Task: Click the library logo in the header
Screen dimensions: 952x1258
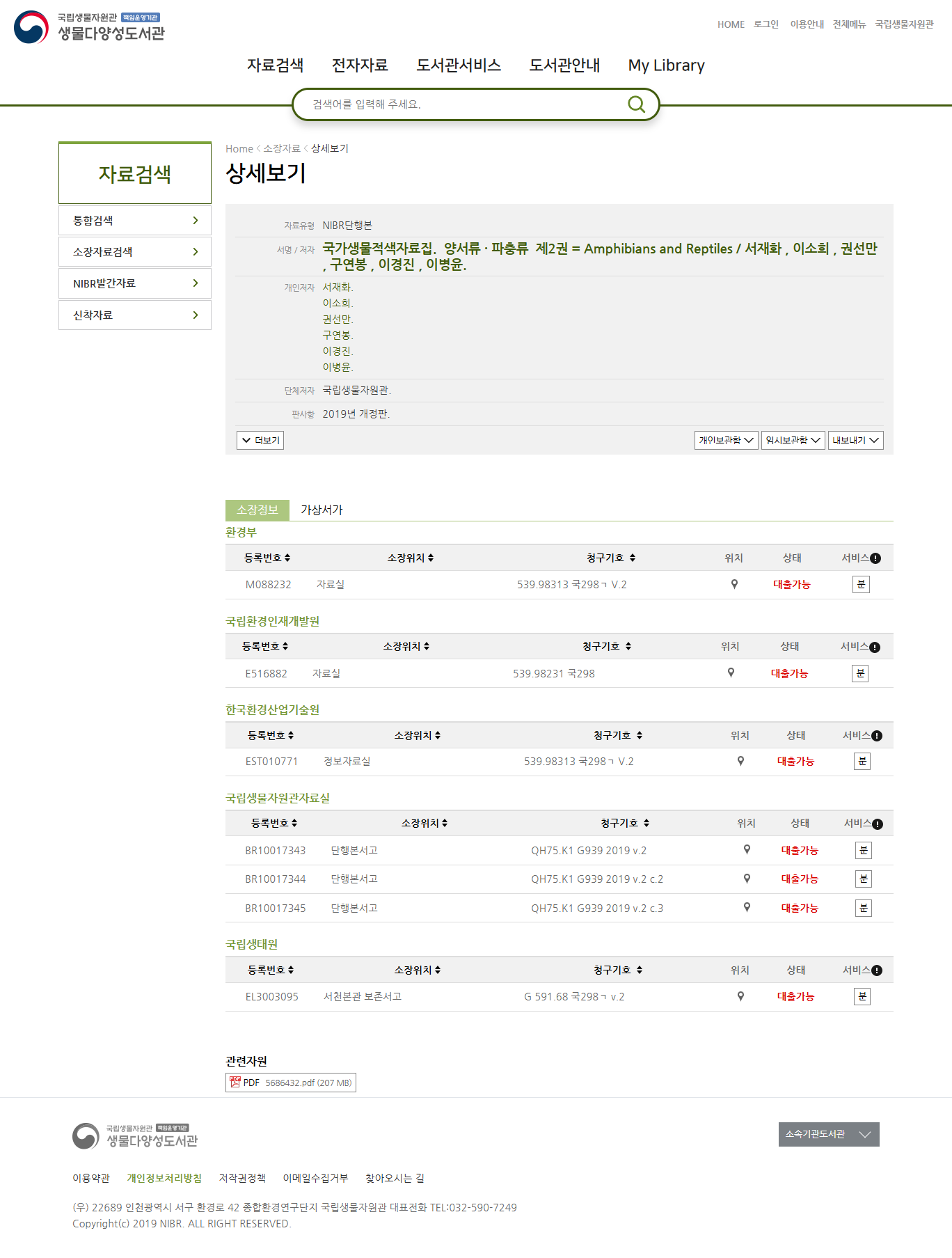Action: click(x=90, y=27)
